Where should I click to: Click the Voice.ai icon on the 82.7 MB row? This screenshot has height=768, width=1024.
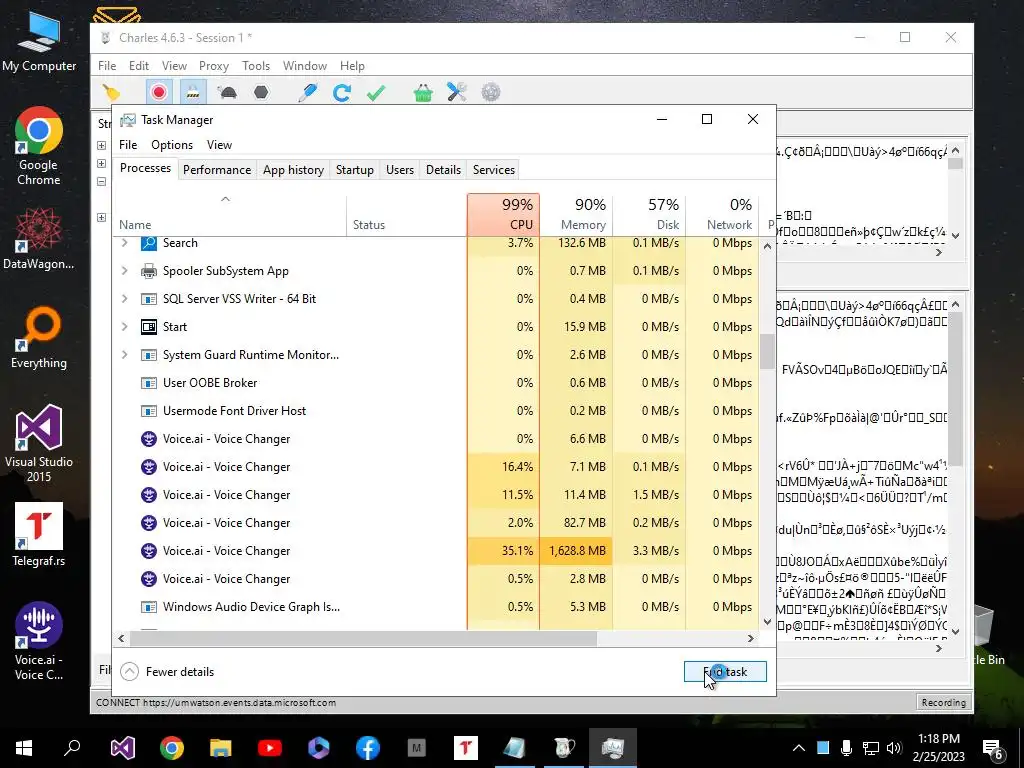tap(149, 523)
